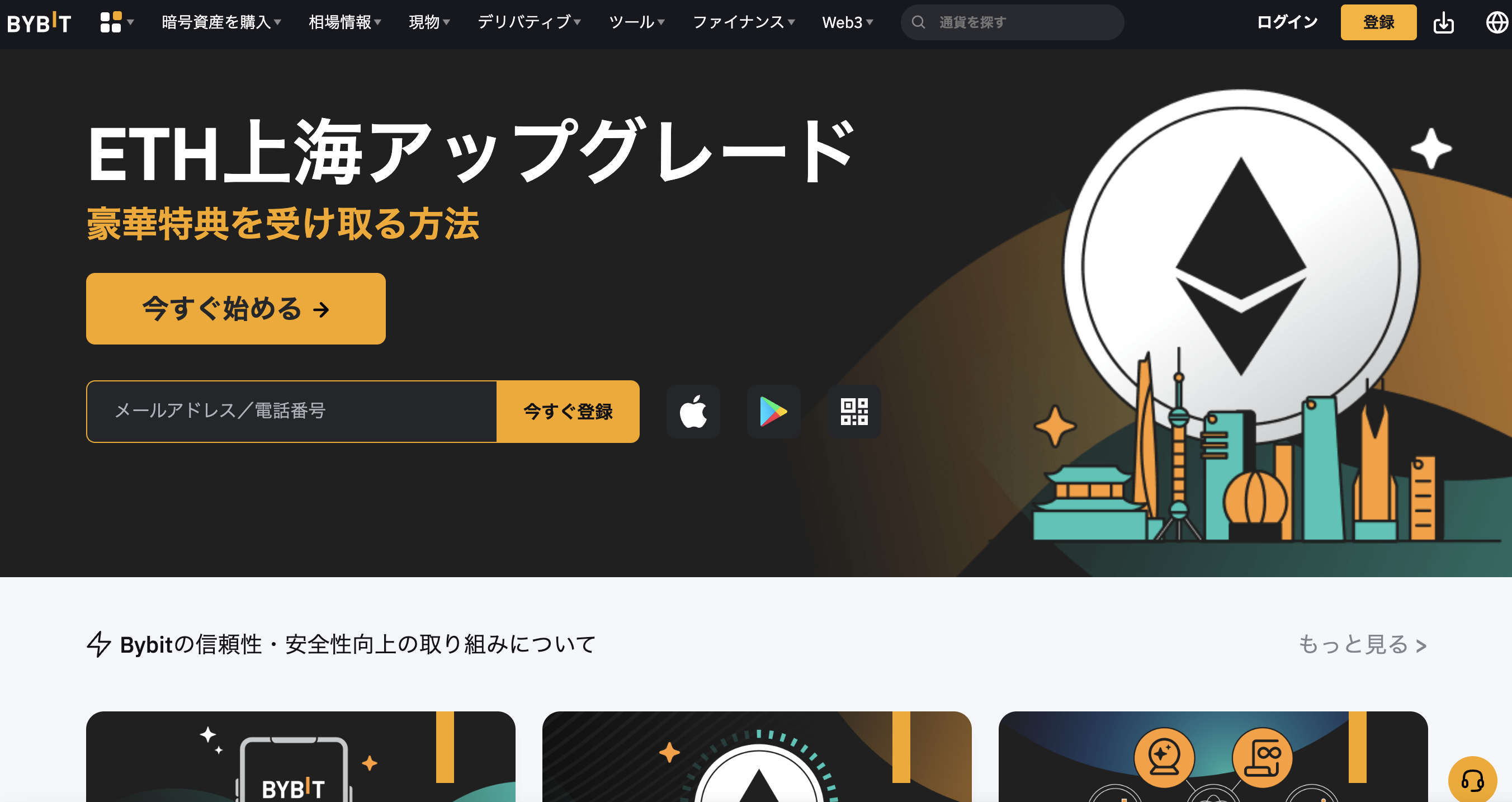
Task: Click the yellow 登録 button in header
Action: (x=1378, y=22)
